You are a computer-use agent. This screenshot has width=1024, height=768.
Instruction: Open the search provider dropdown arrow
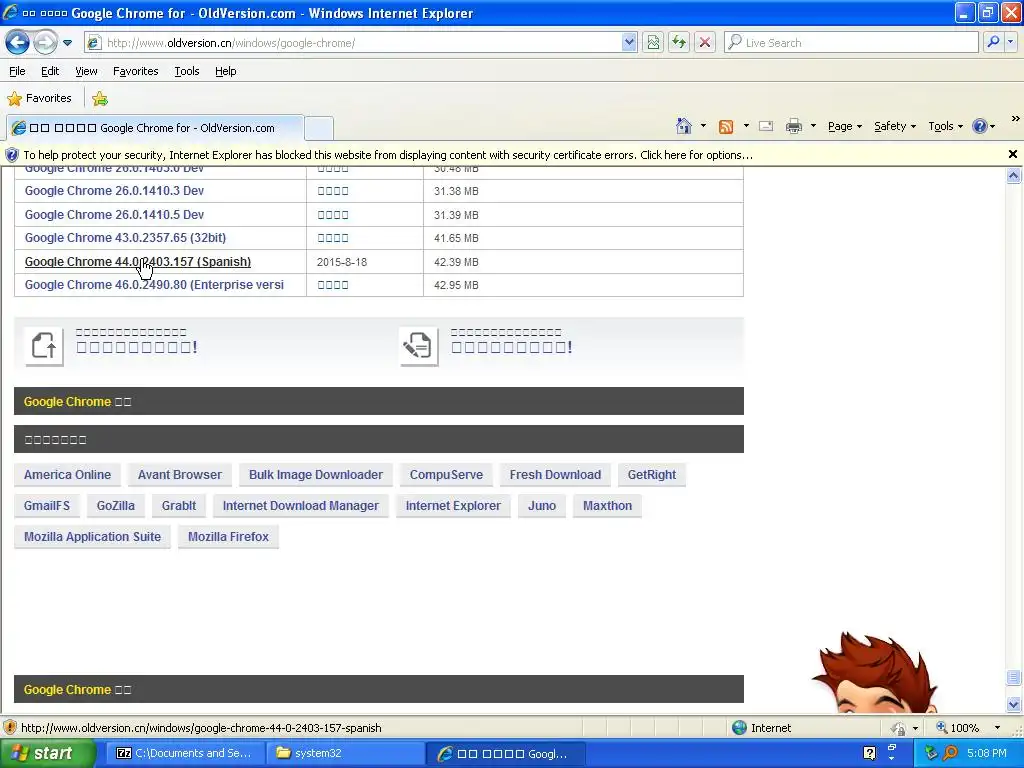1011,43
